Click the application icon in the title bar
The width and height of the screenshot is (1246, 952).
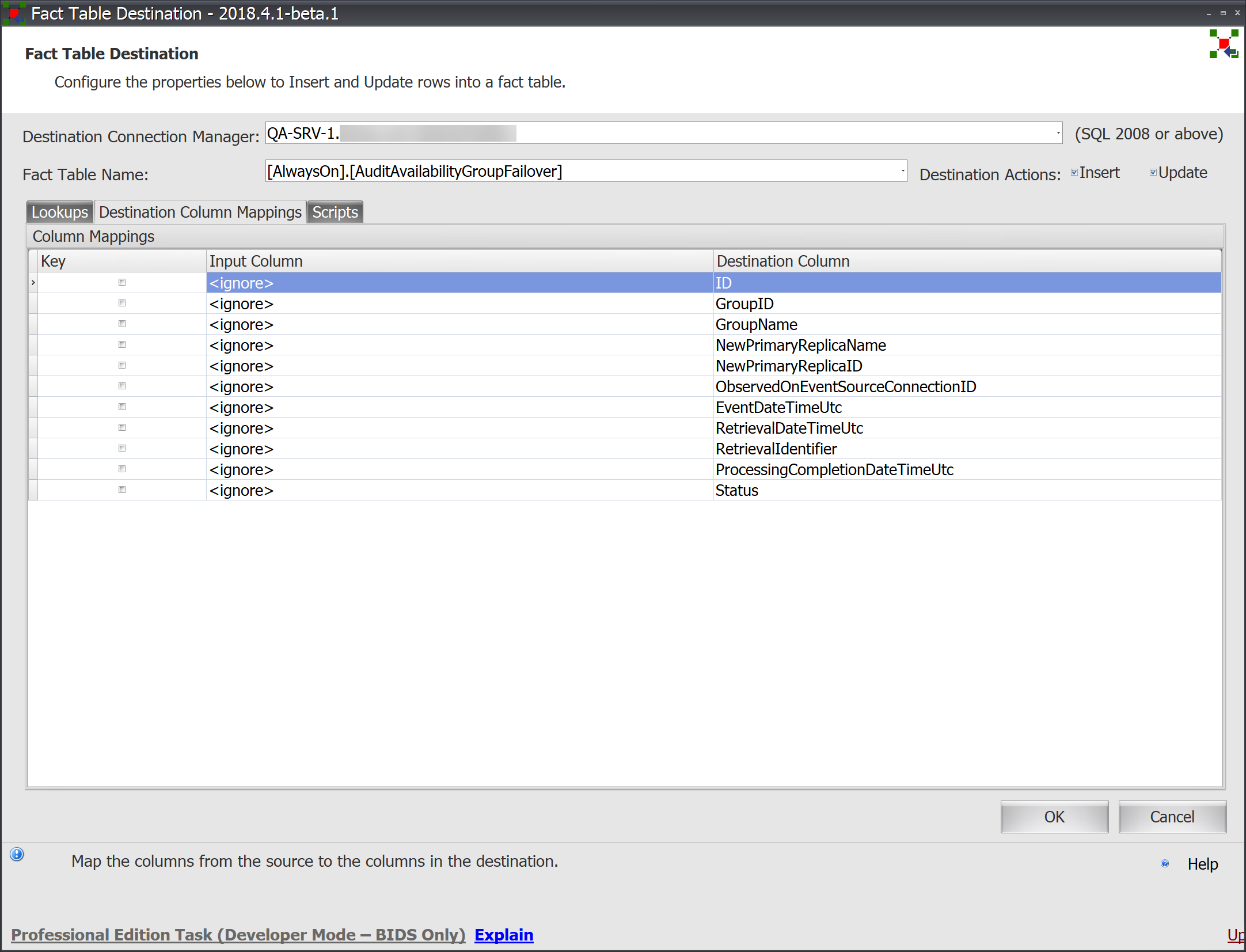coord(14,13)
